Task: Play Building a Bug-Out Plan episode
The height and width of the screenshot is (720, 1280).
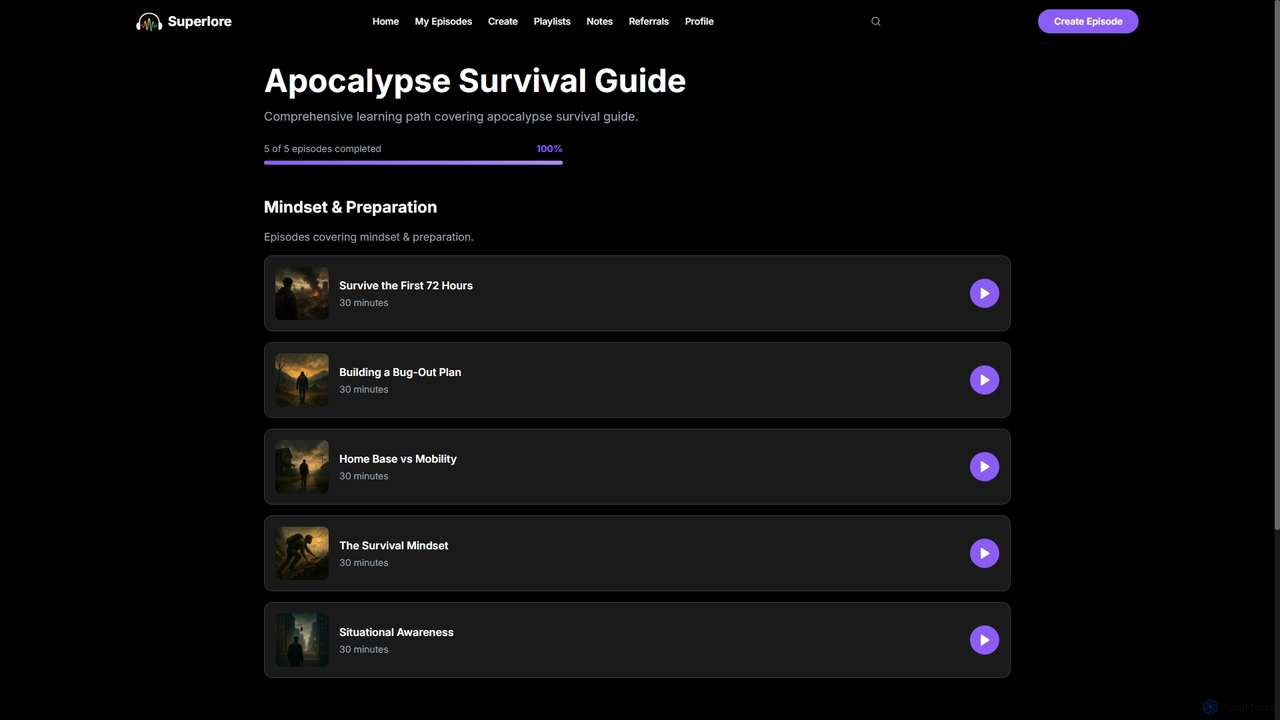Action: click(x=984, y=380)
